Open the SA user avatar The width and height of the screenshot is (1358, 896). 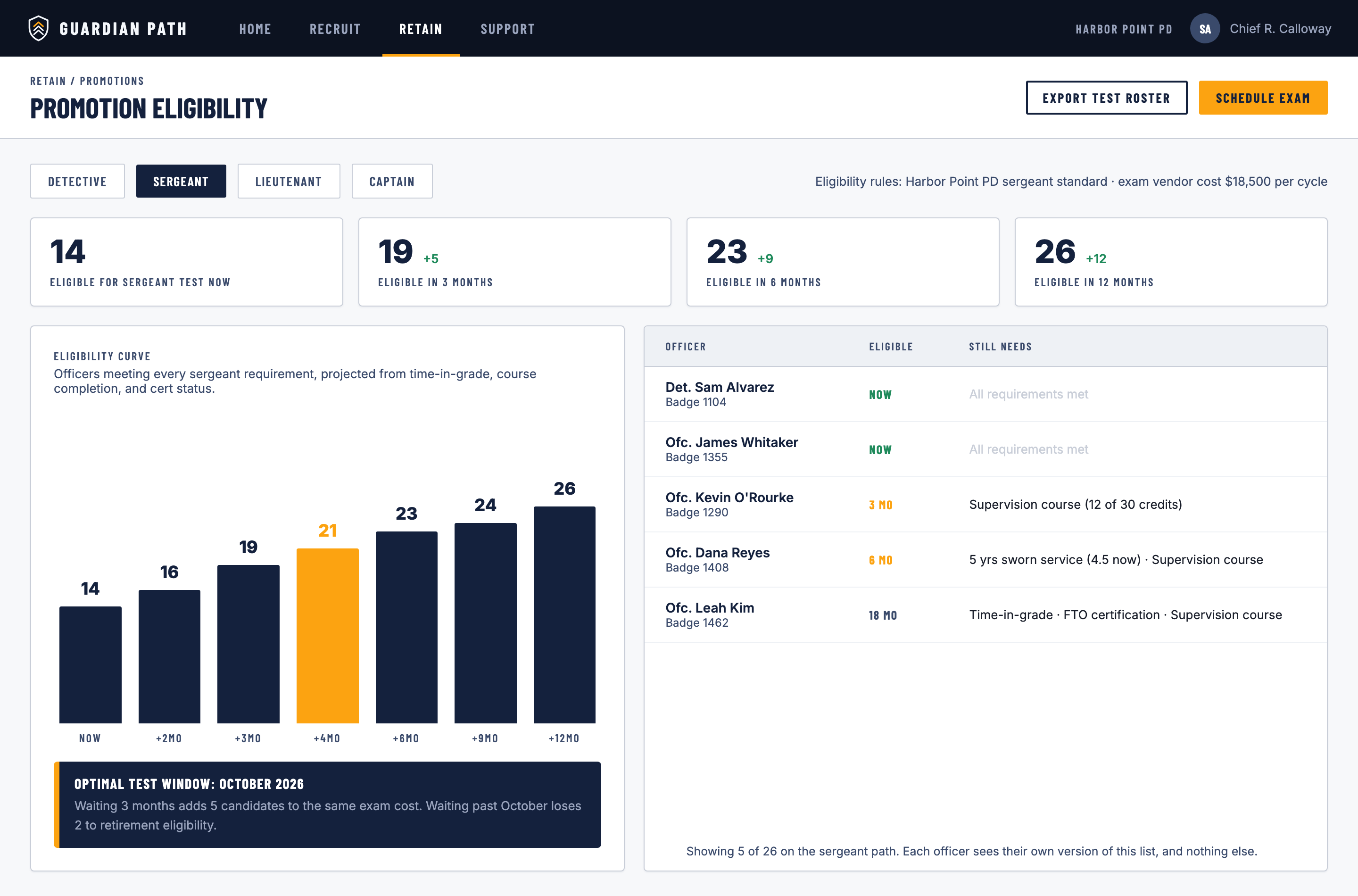click(1205, 29)
